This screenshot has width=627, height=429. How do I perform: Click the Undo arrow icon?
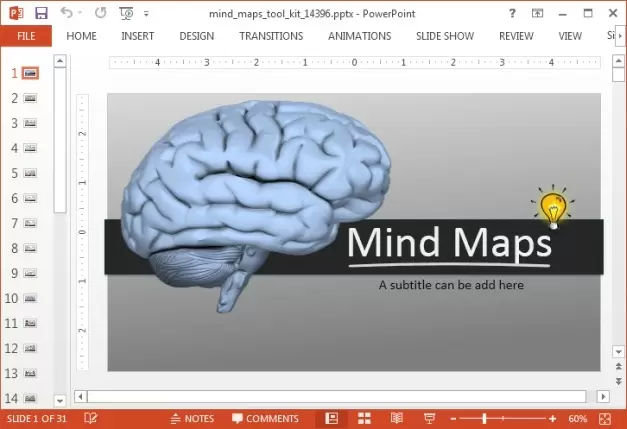coord(66,13)
